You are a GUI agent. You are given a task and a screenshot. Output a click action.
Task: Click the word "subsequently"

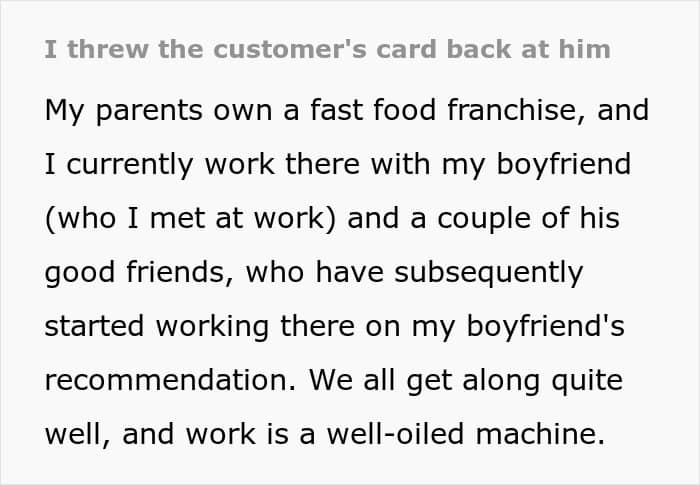pos(489,273)
